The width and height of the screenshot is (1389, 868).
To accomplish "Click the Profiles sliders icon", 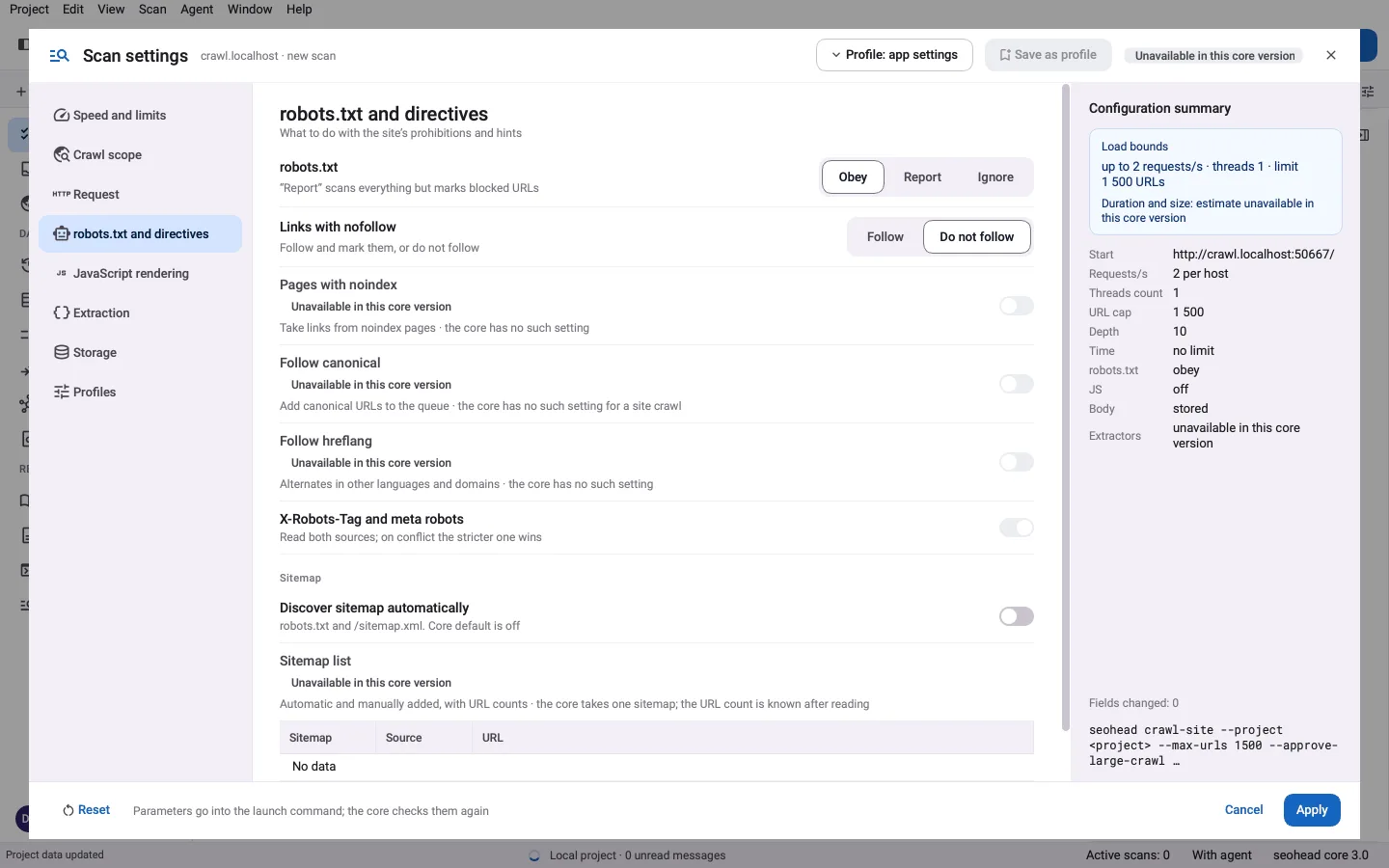I will tap(62, 393).
